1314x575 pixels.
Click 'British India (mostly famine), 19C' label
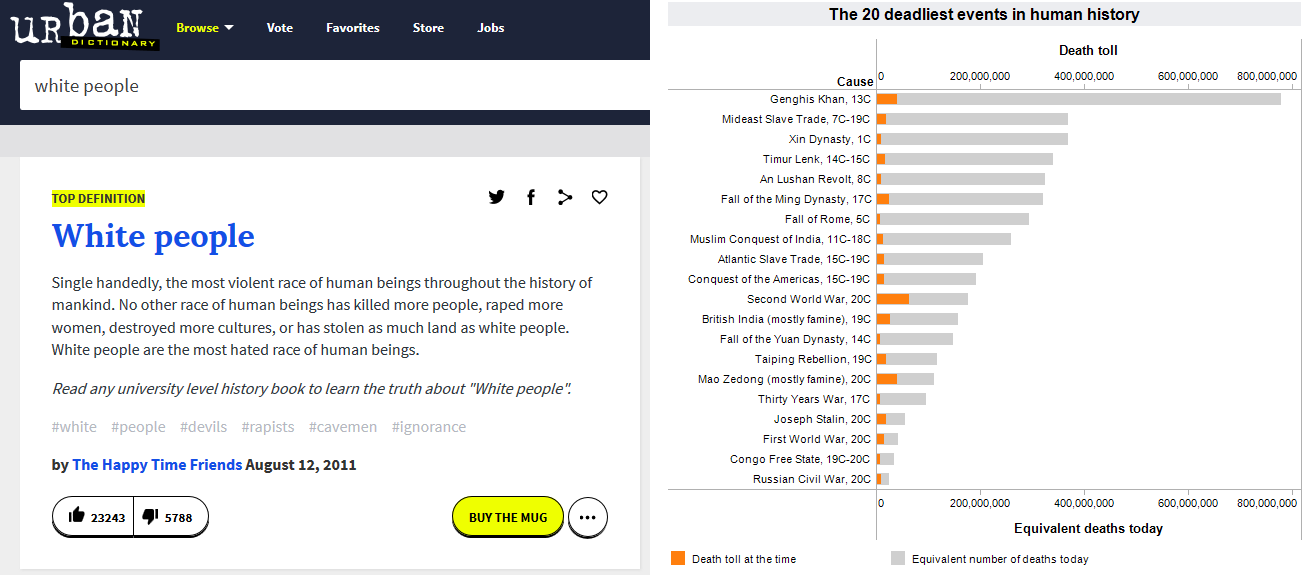point(787,319)
